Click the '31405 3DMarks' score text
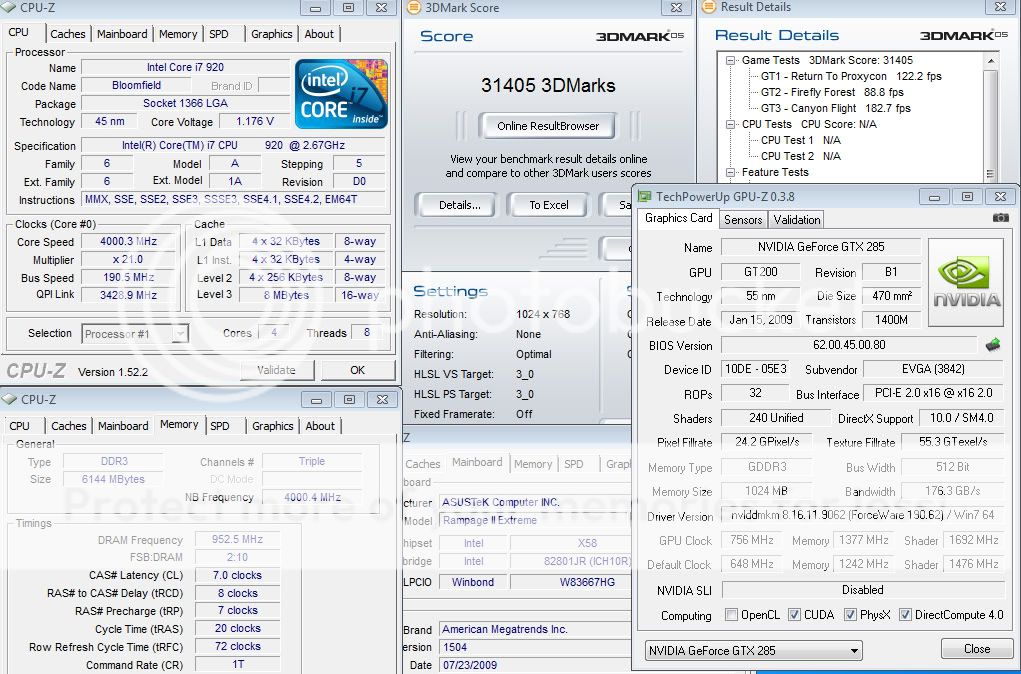 point(548,85)
